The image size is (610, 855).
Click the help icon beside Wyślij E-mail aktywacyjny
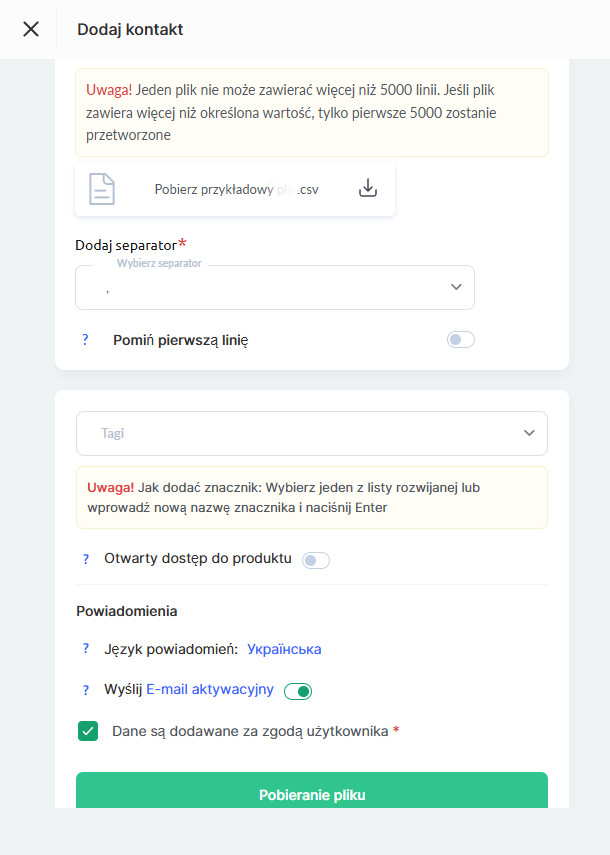[85, 690]
